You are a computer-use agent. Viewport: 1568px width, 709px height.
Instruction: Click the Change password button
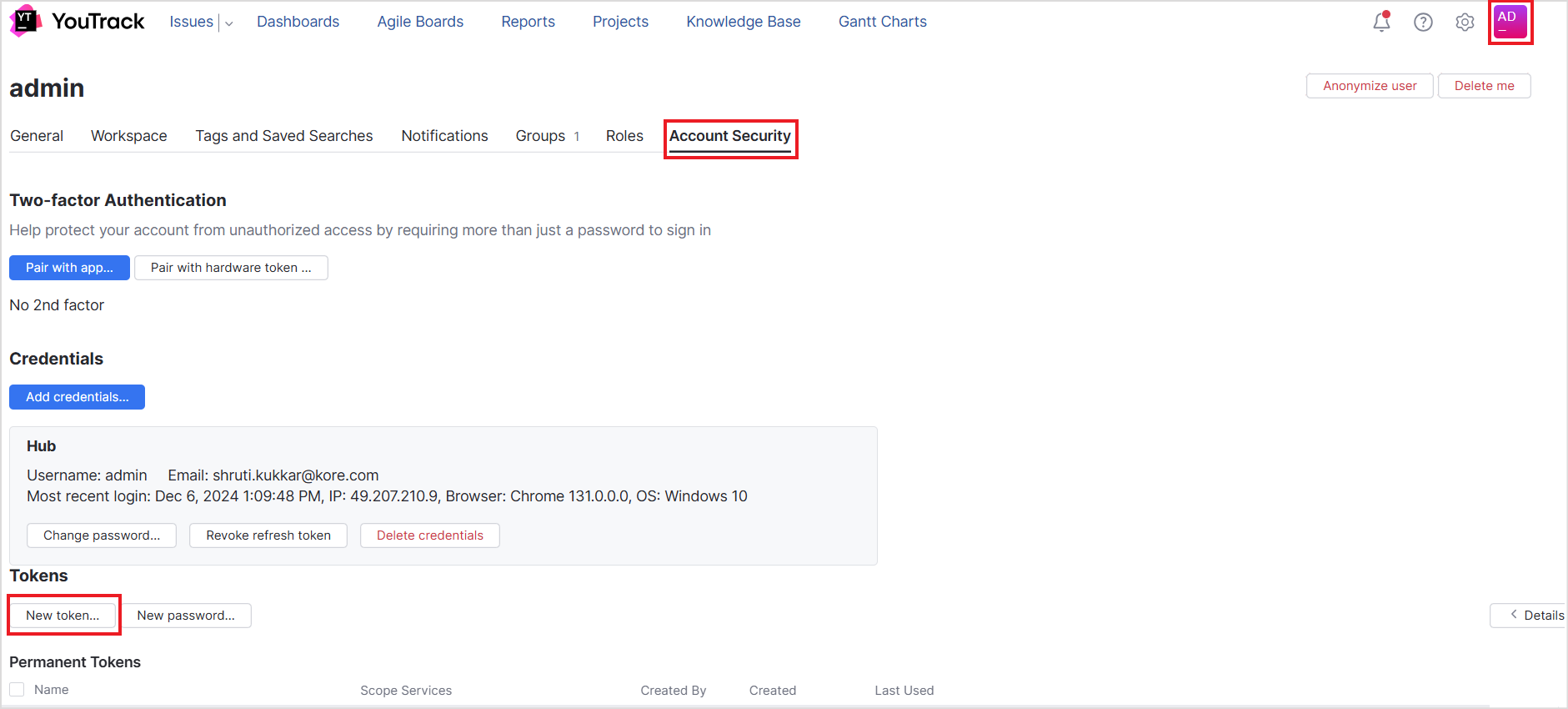pyautogui.click(x=102, y=536)
